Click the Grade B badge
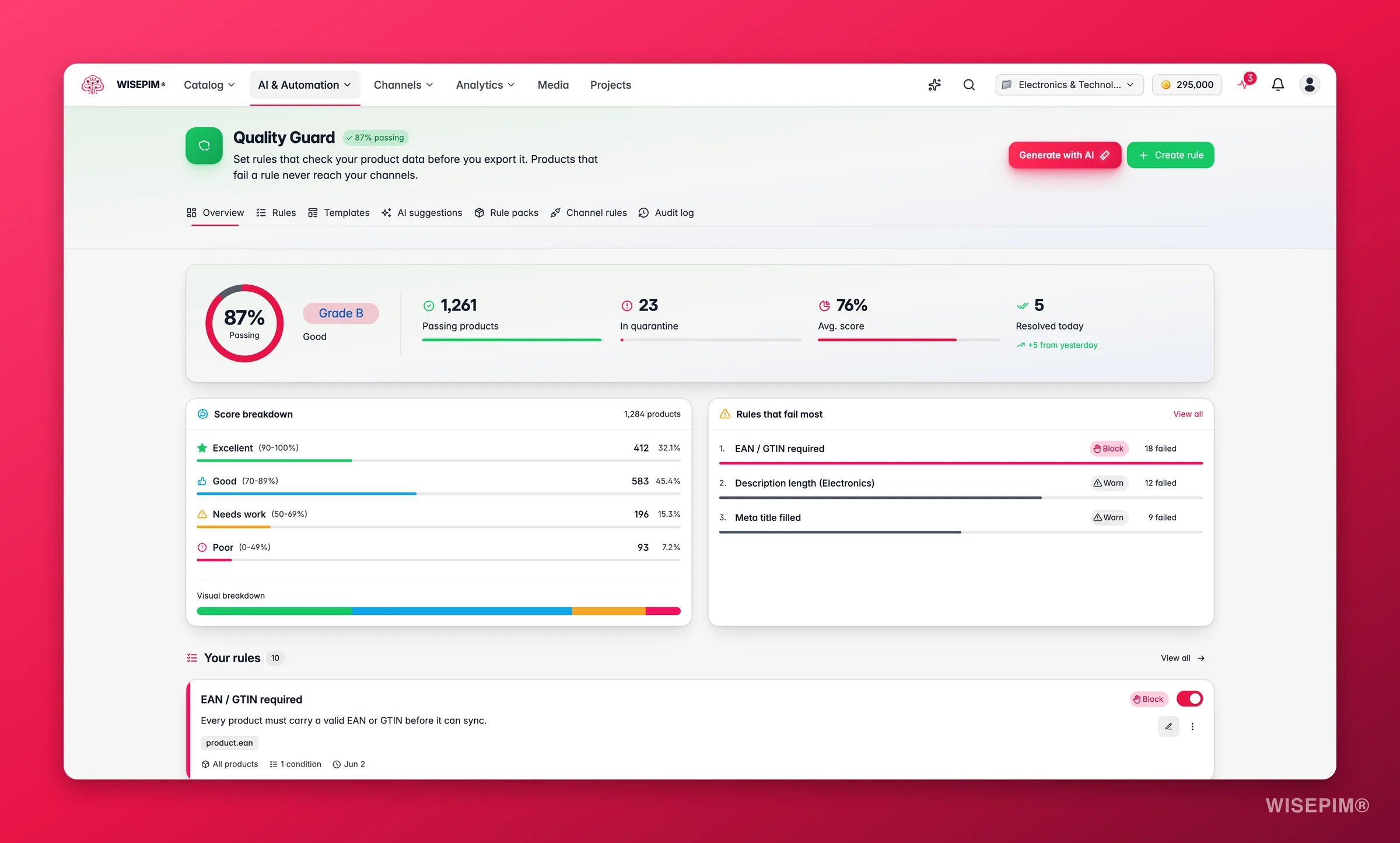The image size is (1400, 843). coord(341,313)
